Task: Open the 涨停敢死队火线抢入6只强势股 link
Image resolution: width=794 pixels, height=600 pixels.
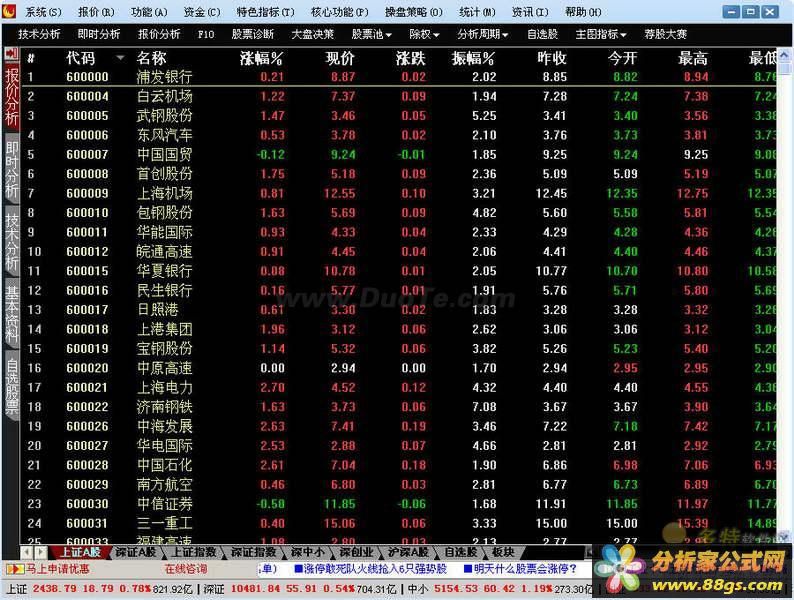Action: (370, 569)
